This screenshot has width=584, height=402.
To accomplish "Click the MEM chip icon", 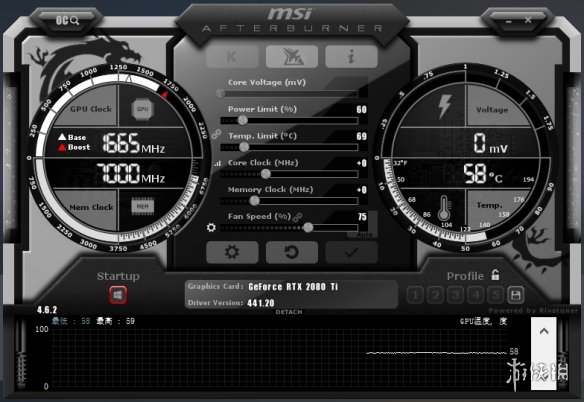I will (143, 206).
